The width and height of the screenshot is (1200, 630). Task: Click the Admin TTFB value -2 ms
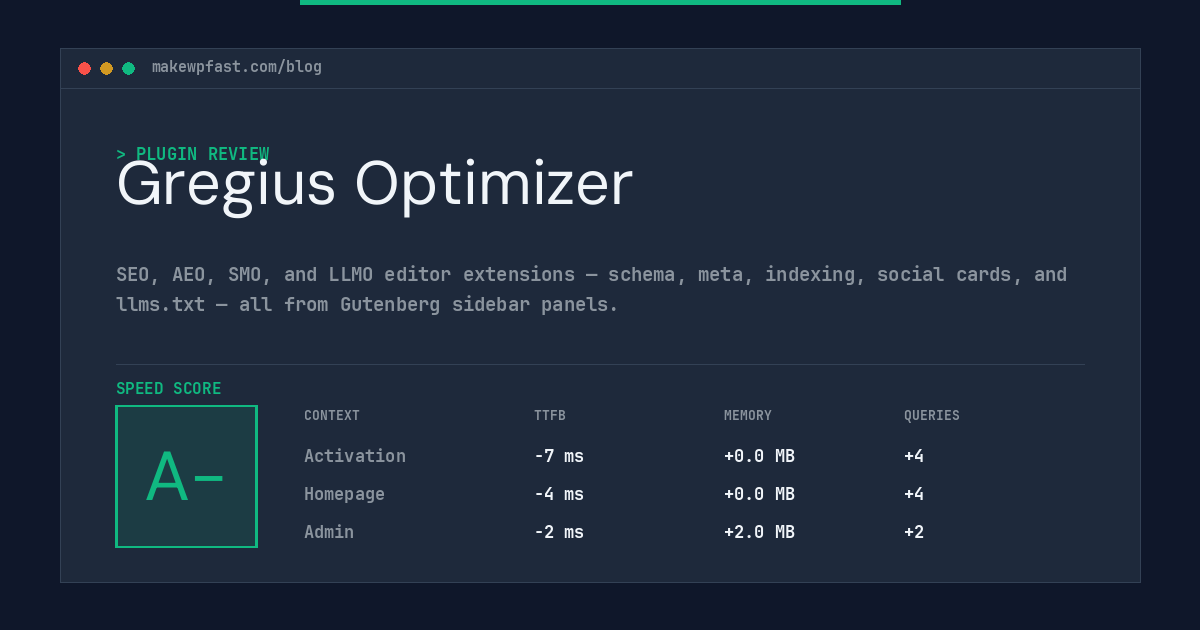point(559,532)
